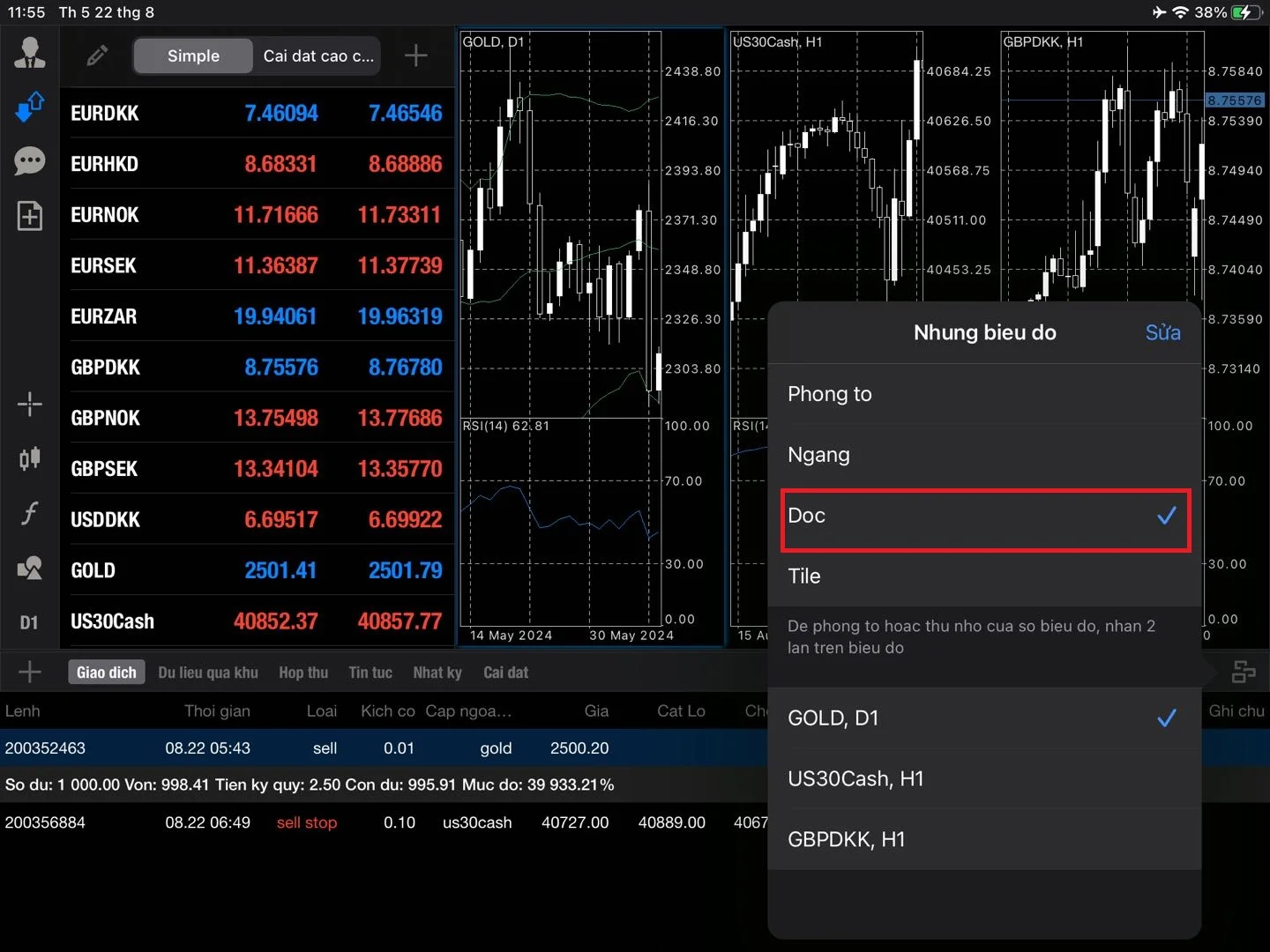Viewport: 1270px width, 952px height.
Task: Select the GBPSEK symbol row
Action: (x=258, y=469)
